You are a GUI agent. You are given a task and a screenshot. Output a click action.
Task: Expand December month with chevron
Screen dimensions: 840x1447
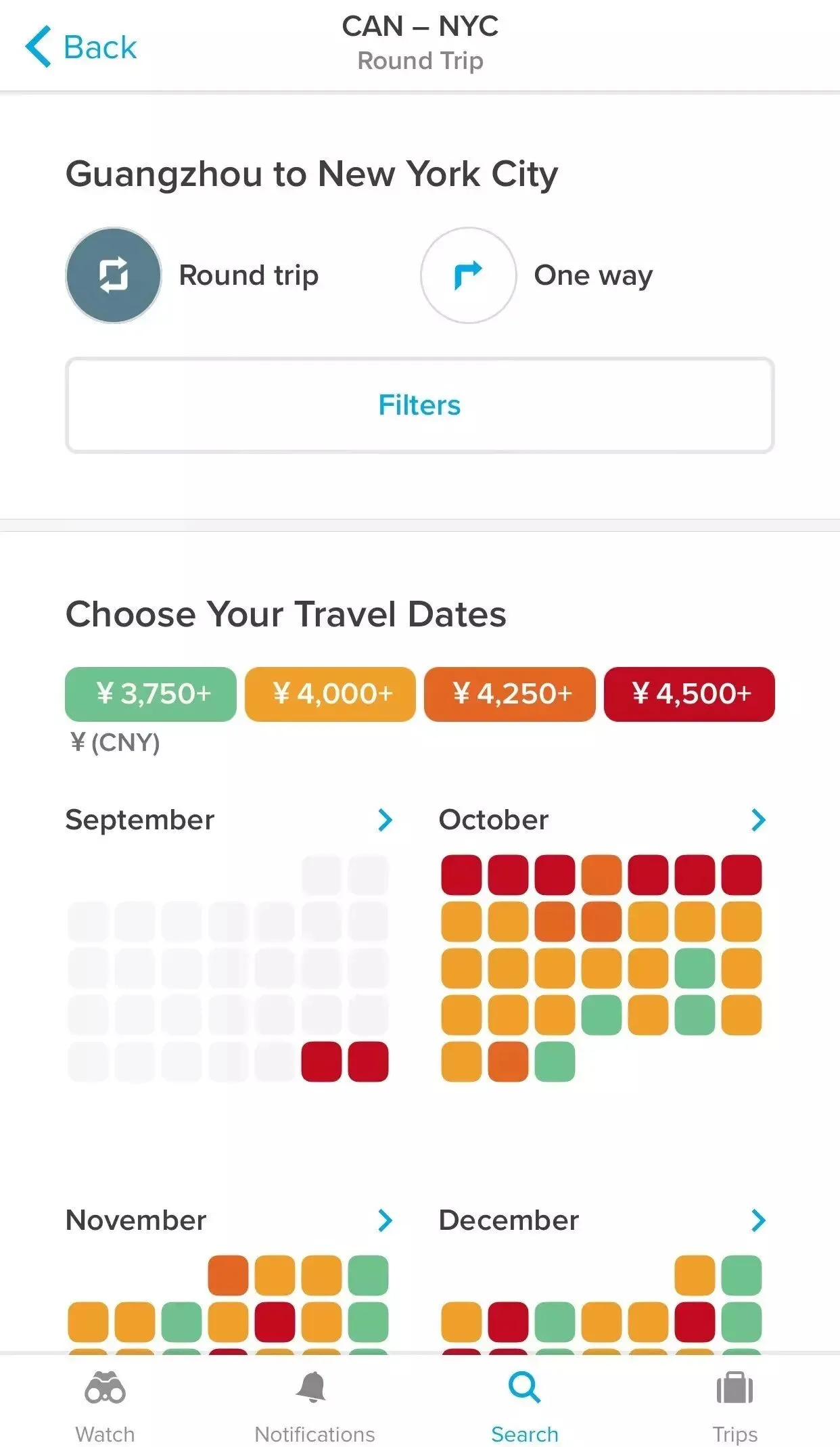[758, 1220]
